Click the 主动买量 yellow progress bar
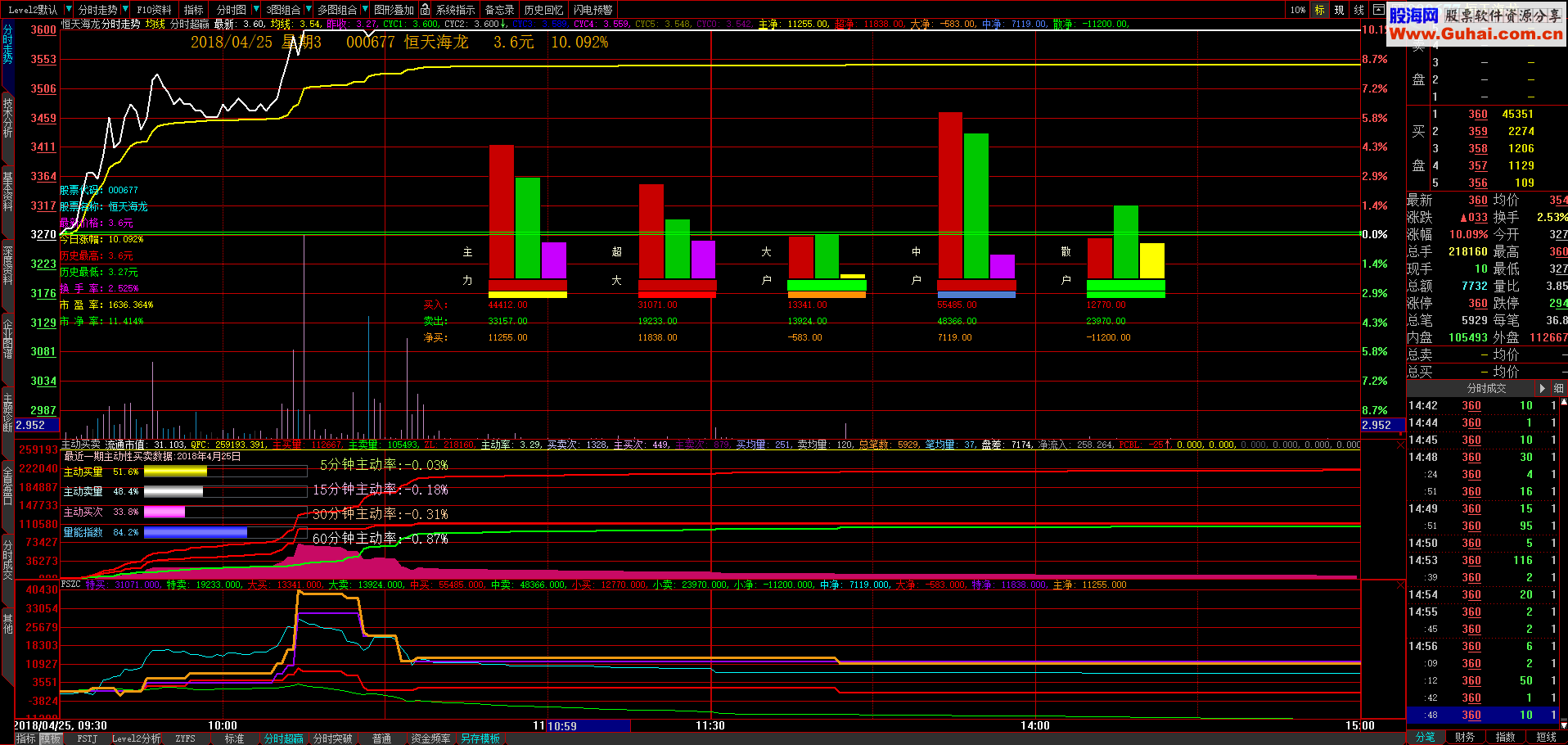 [x=175, y=472]
